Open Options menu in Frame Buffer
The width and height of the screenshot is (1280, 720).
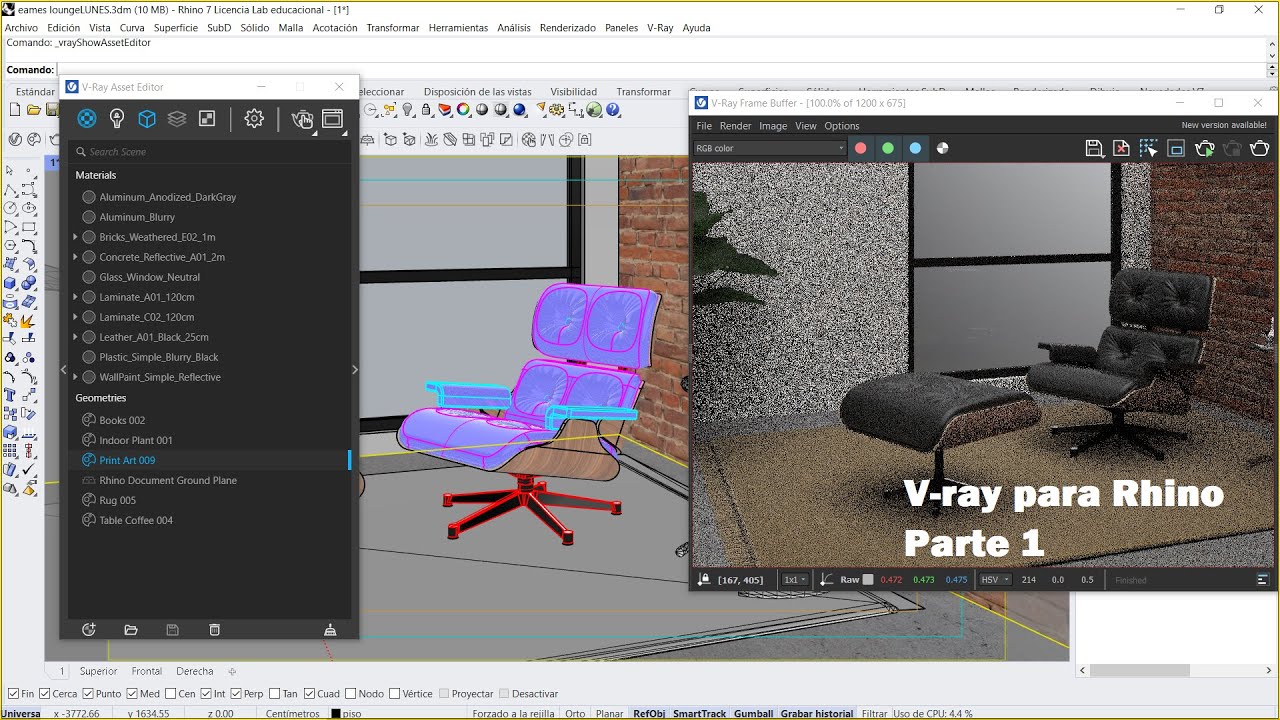pyautogui.click(x=842, y=126)
